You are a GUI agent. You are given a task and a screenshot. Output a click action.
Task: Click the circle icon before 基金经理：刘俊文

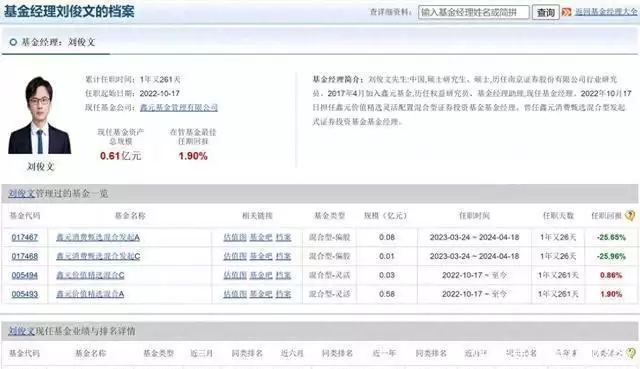(13, 42)
